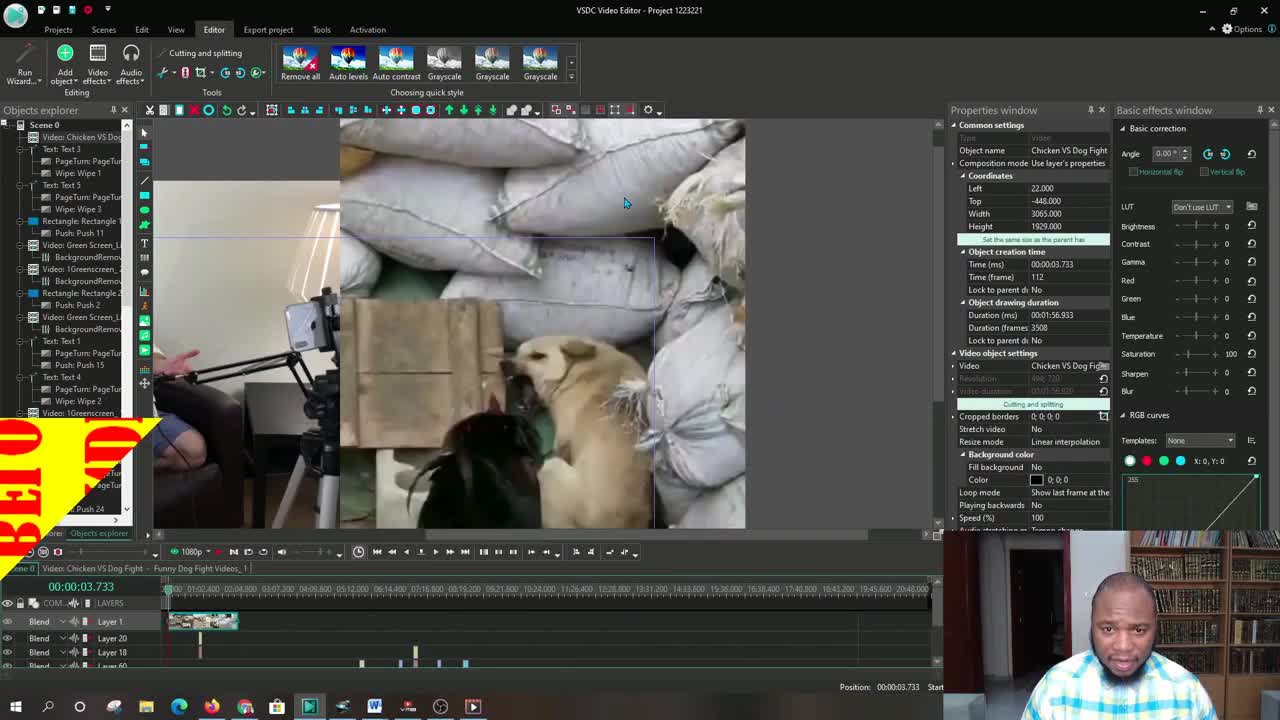Click the Temperature slider track
The height and width of the screenshot is (720, 1280).
[x=1196, y=336]
